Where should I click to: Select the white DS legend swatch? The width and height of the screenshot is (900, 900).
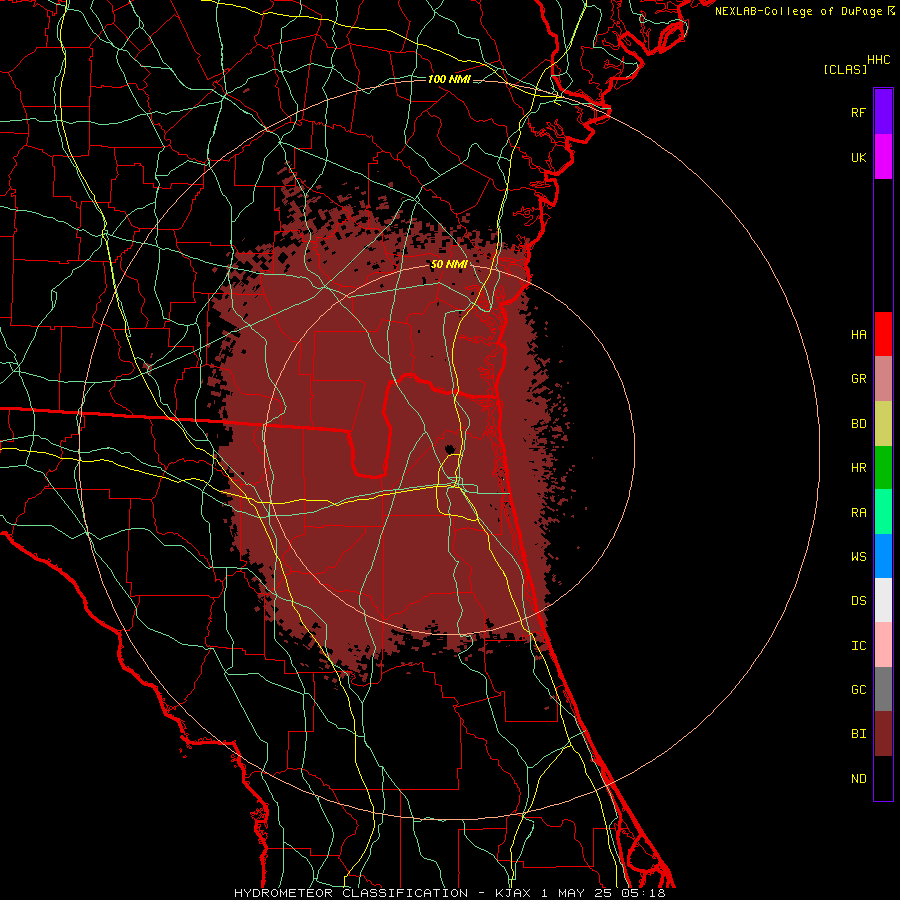883,600
